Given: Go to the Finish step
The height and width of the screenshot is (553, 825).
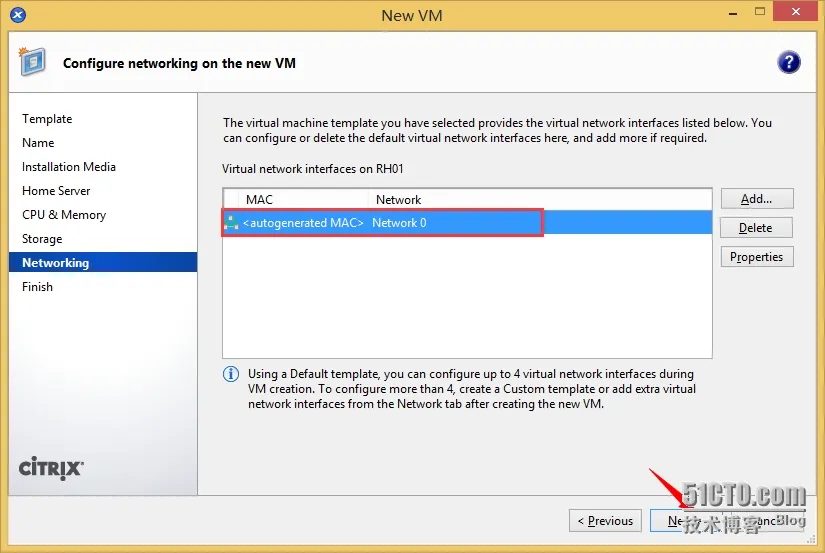Looking at the screenshot, I should [x=37, y=287].
